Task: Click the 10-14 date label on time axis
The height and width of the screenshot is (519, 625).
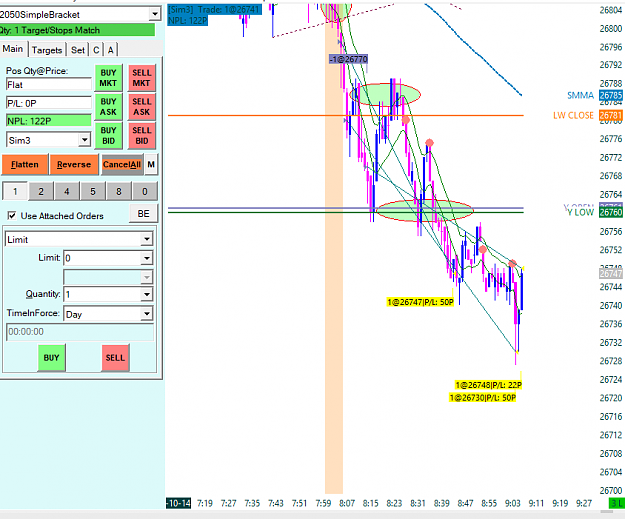Action: pyautogui.click(x=178, y=503)
